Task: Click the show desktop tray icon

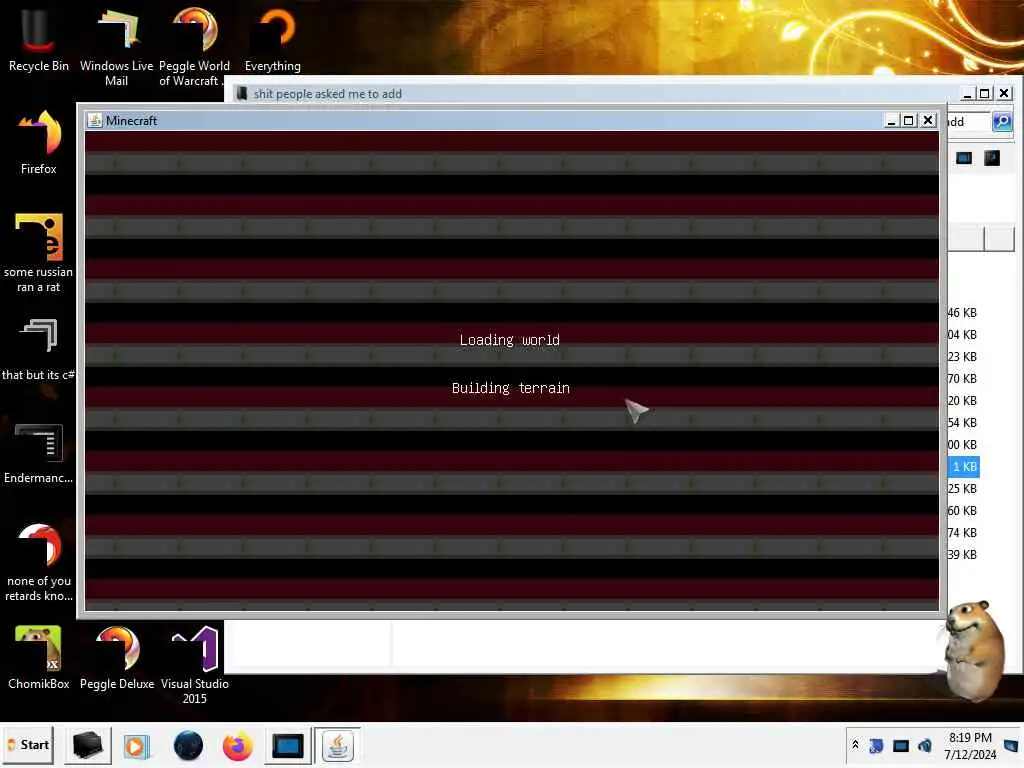Action: pyautogui.click(x=1011, y=745)
